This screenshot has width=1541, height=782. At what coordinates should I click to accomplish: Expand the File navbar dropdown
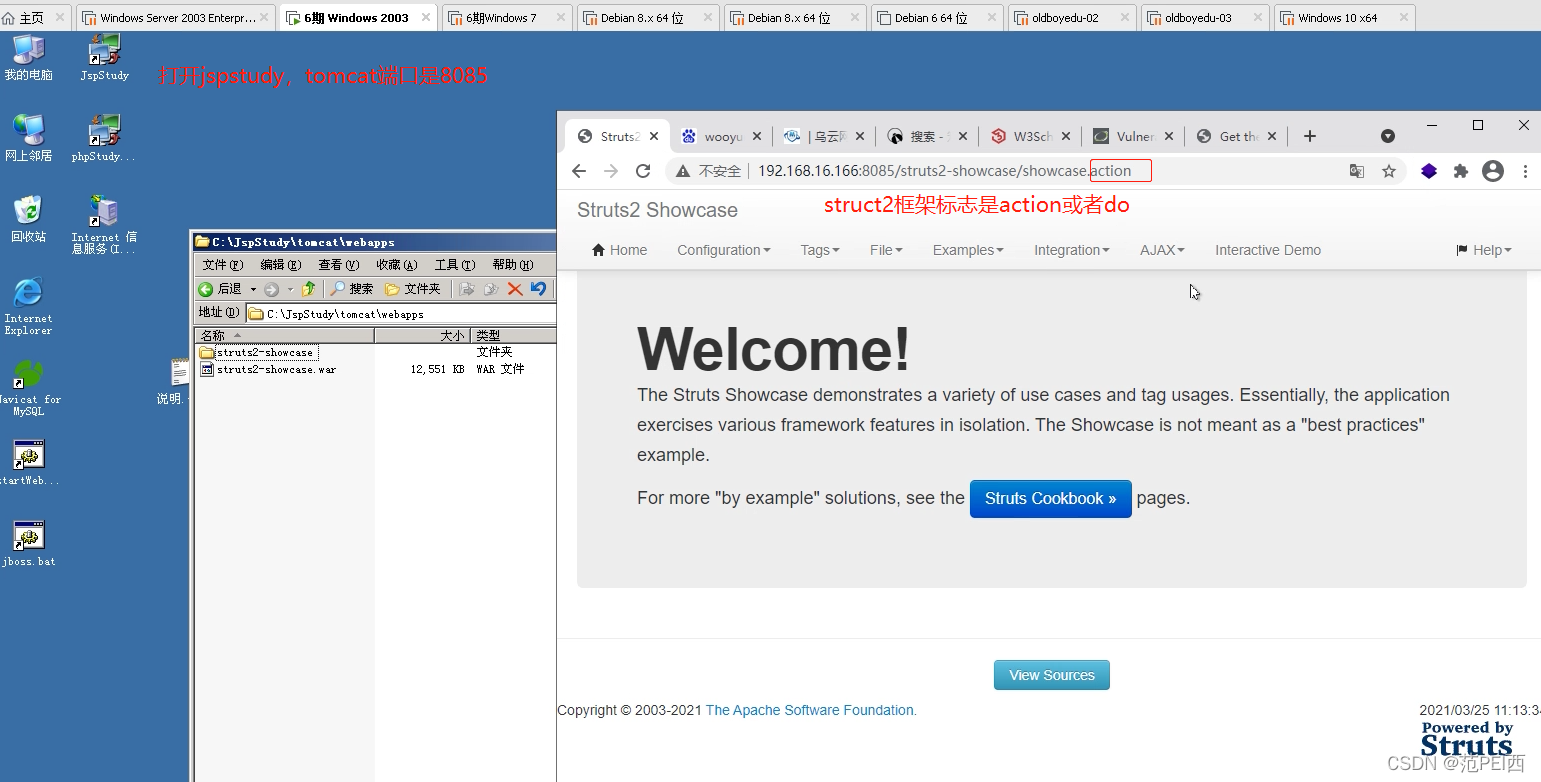coord(886,250)
